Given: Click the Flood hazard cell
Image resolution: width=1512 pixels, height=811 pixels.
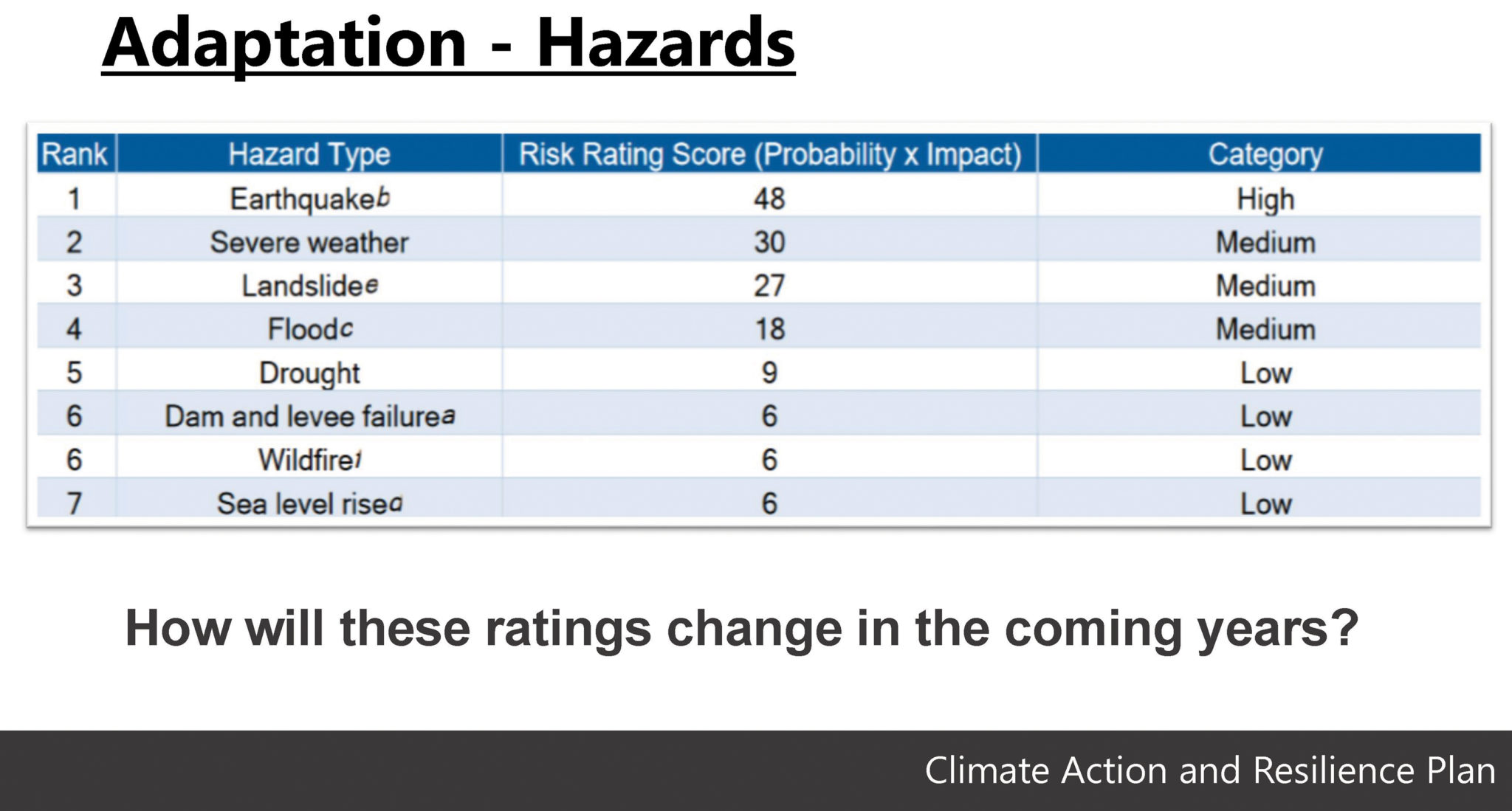Looking at the screenshot, I should pos(309,329).
